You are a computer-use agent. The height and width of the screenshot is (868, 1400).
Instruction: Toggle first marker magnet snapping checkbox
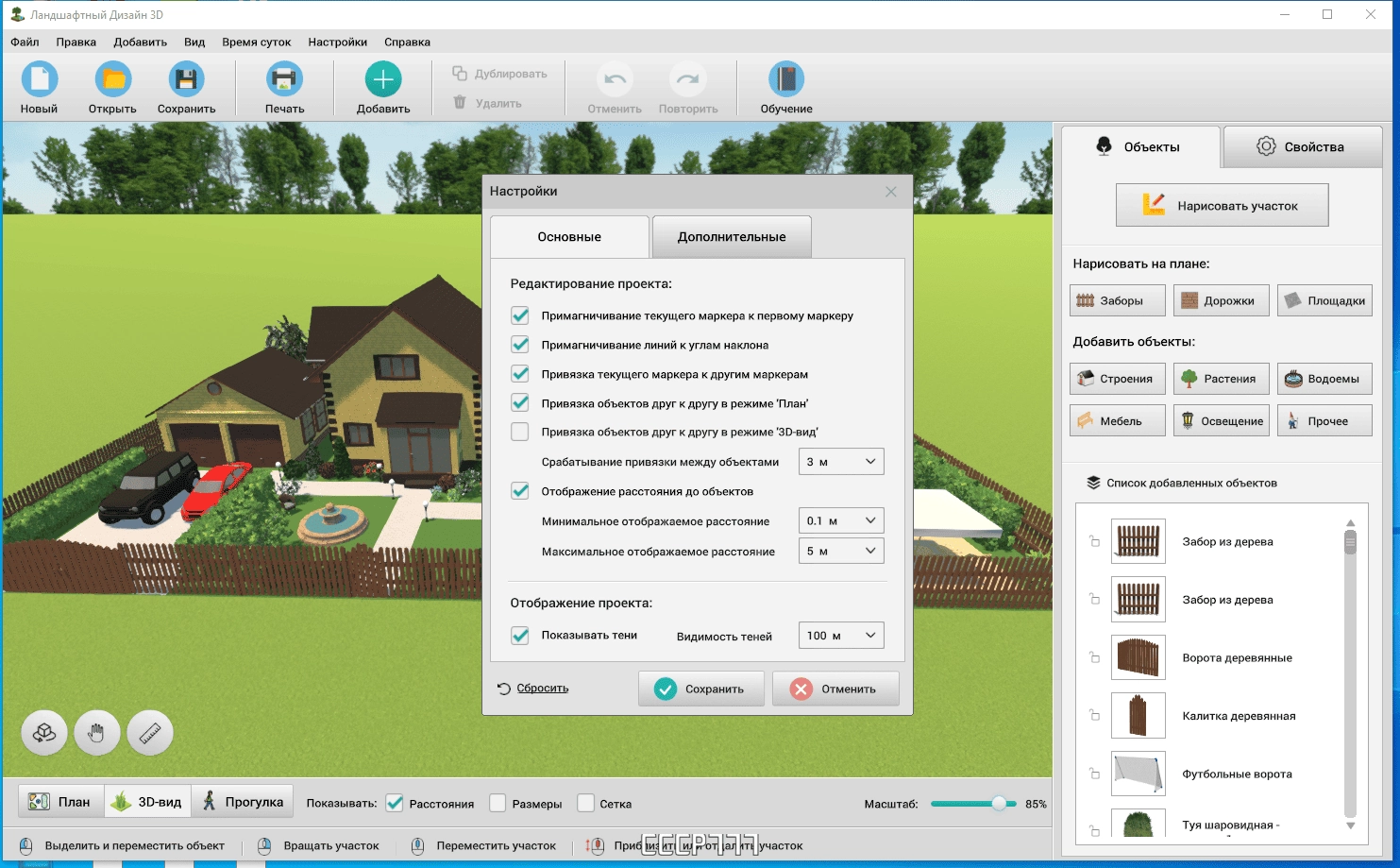(520, 315)
